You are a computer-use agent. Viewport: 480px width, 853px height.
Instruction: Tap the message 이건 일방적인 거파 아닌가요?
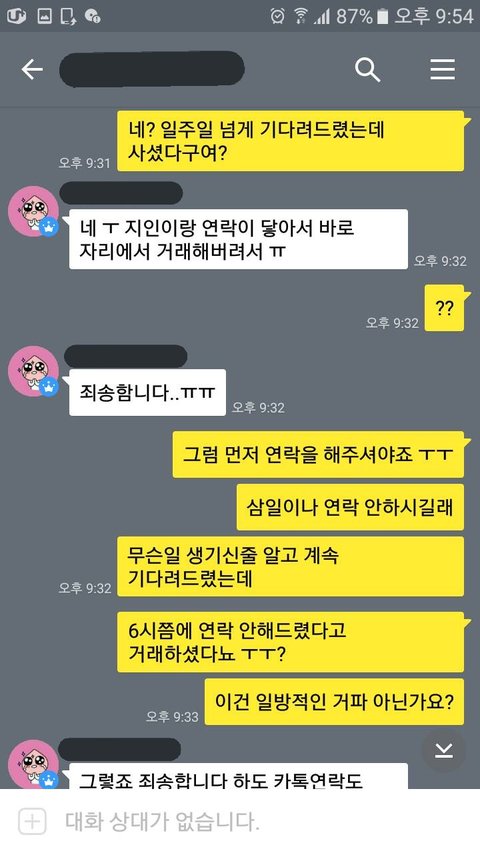coord(334,702)
